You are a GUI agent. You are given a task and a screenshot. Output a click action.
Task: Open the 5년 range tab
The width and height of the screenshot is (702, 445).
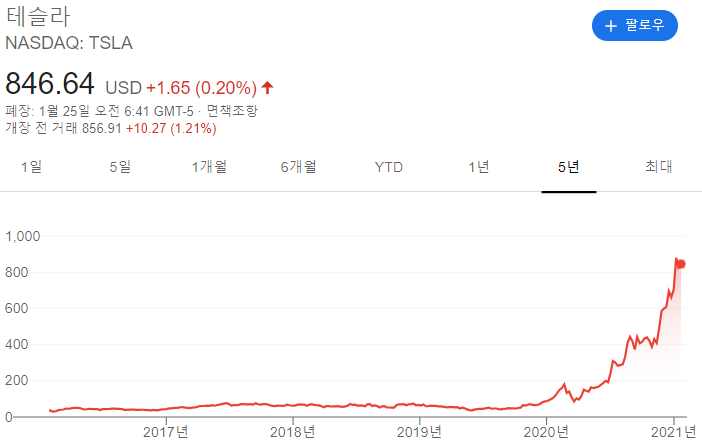[569, 167]
